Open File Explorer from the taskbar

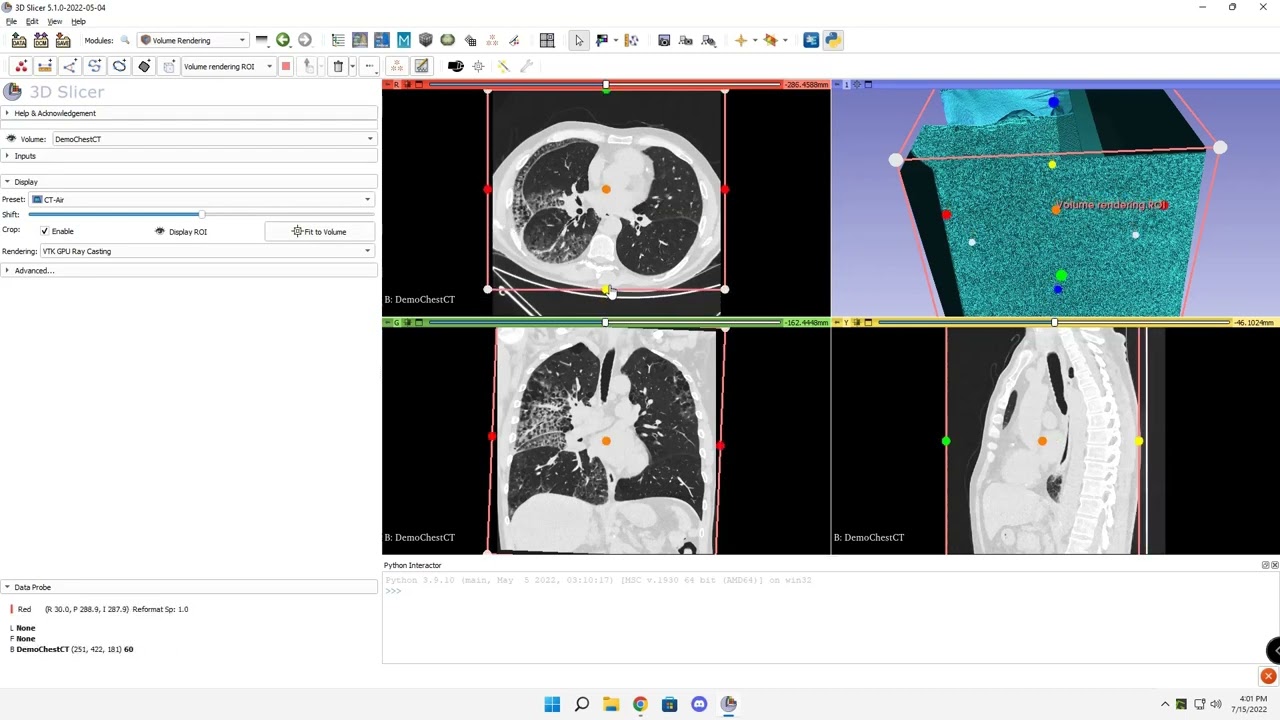tap(611, 704)
